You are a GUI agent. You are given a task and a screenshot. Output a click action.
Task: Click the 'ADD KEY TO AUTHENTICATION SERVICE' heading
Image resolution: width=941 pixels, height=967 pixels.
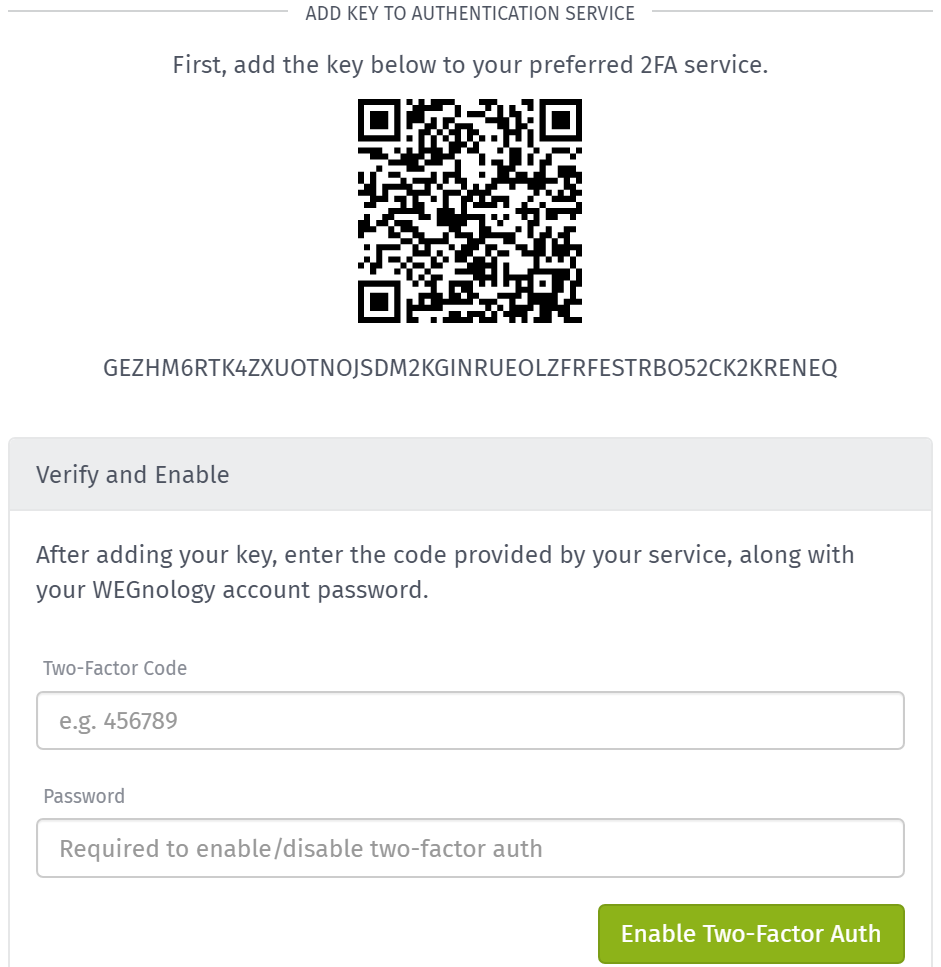click(x=470, y=13)
